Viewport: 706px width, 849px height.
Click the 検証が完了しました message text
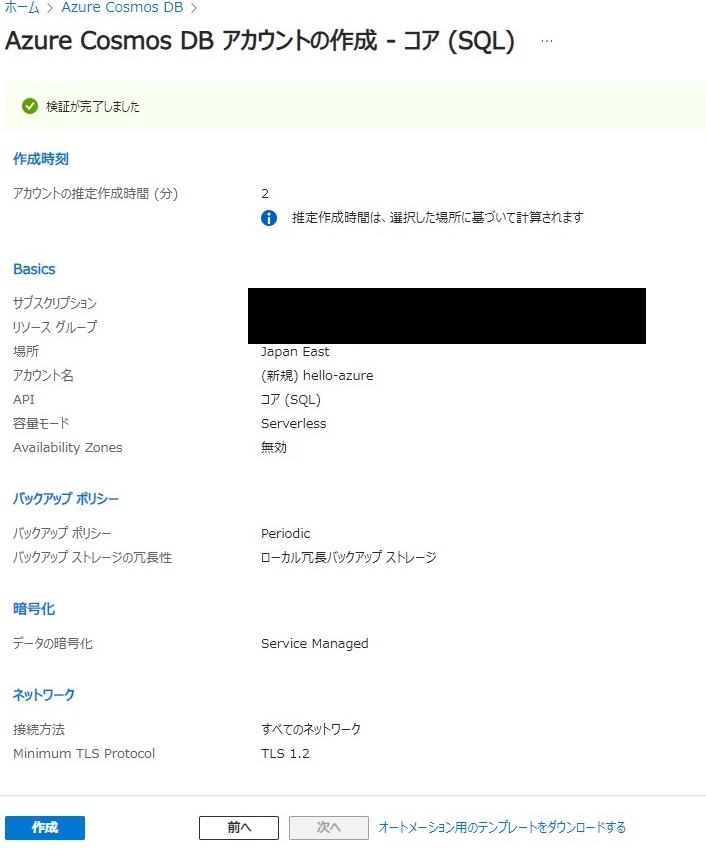point(93,106)
